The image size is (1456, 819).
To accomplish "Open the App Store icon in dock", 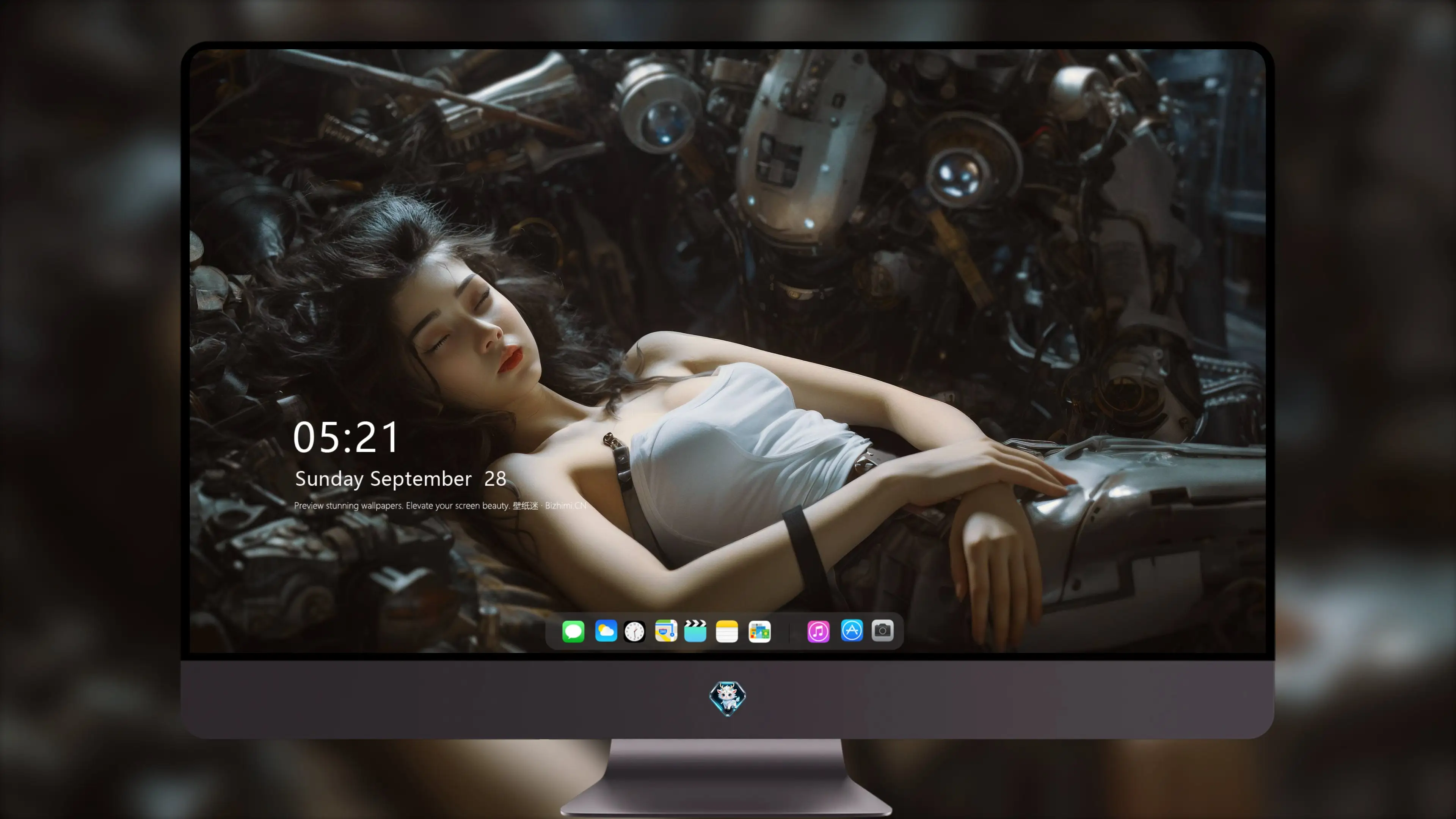I will coord(852,631).
